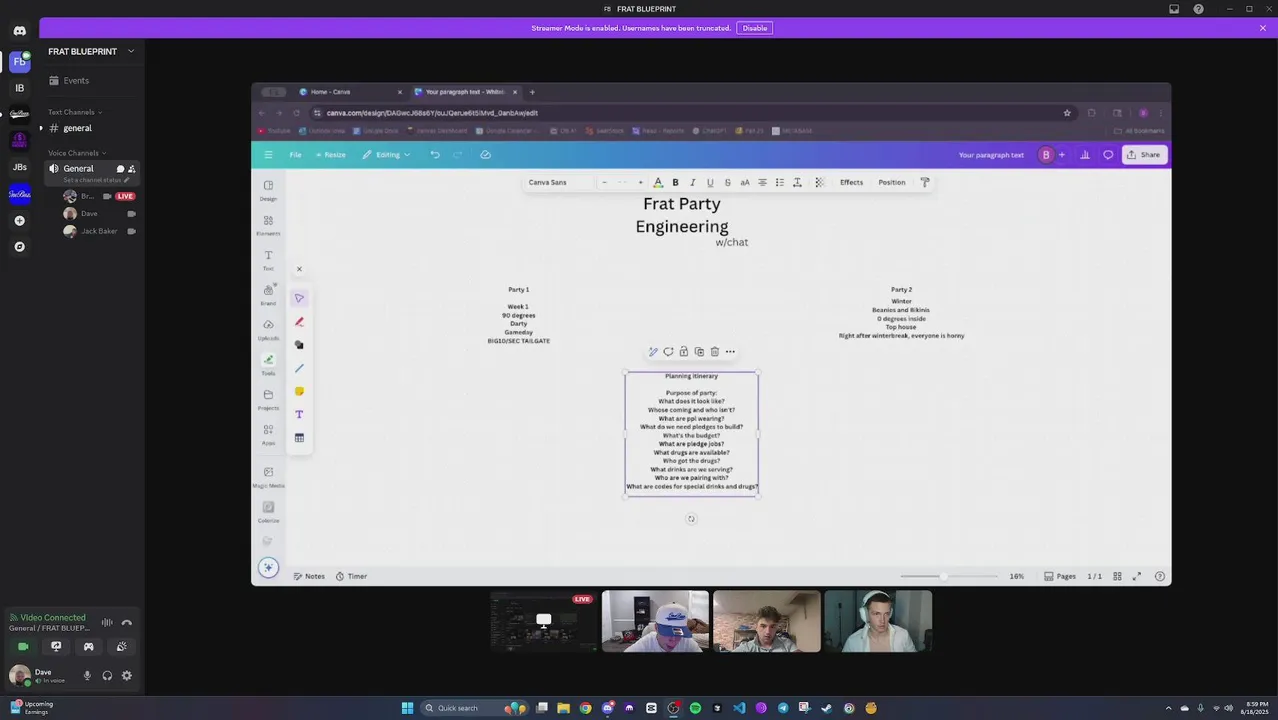1278x720 pixels.
Task: Open the Resize menu in Canva
Action: pyautogui.click(x=330, y=155)
